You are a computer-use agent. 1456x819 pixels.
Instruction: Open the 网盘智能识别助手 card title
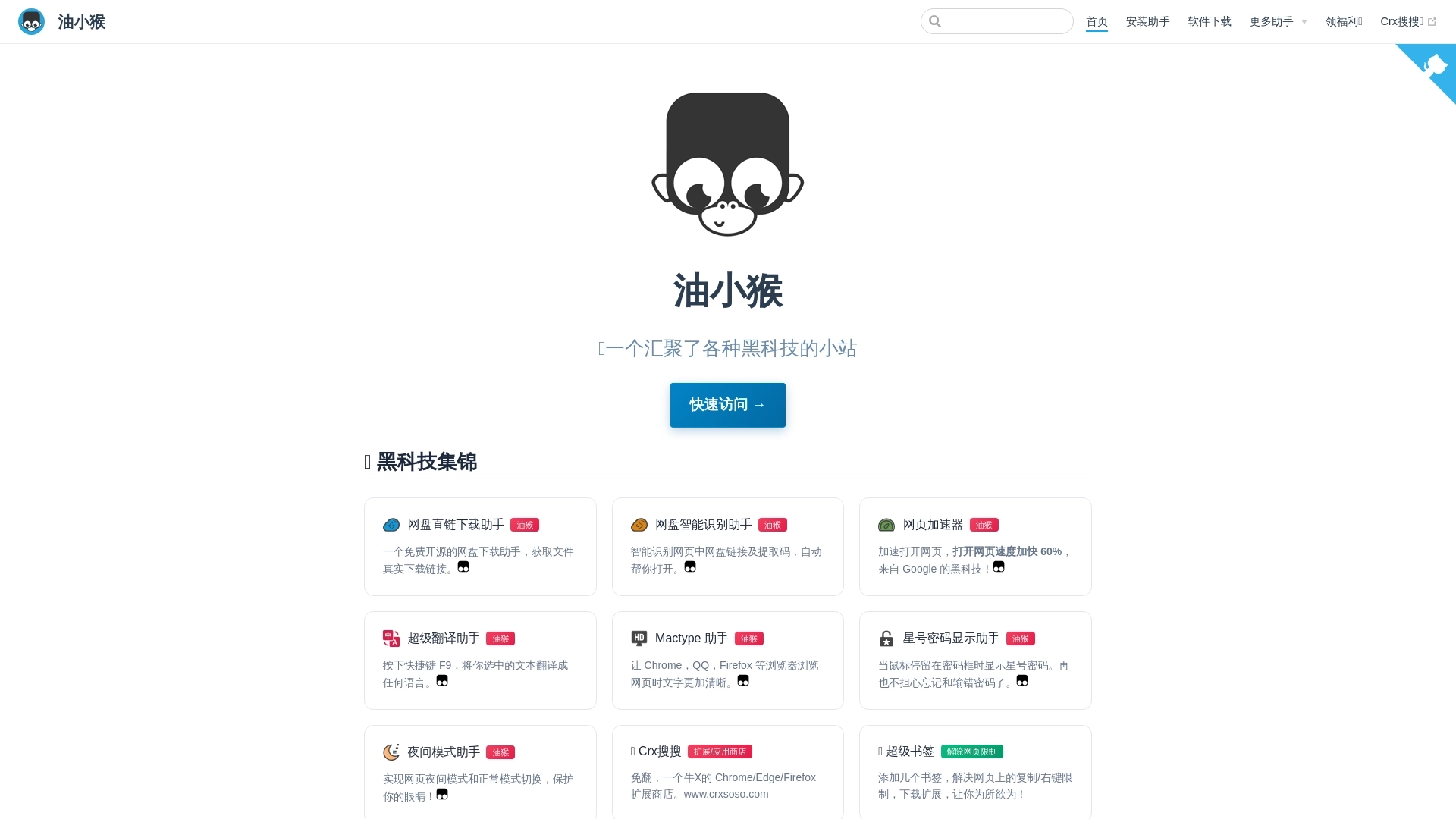click(704, 525)
